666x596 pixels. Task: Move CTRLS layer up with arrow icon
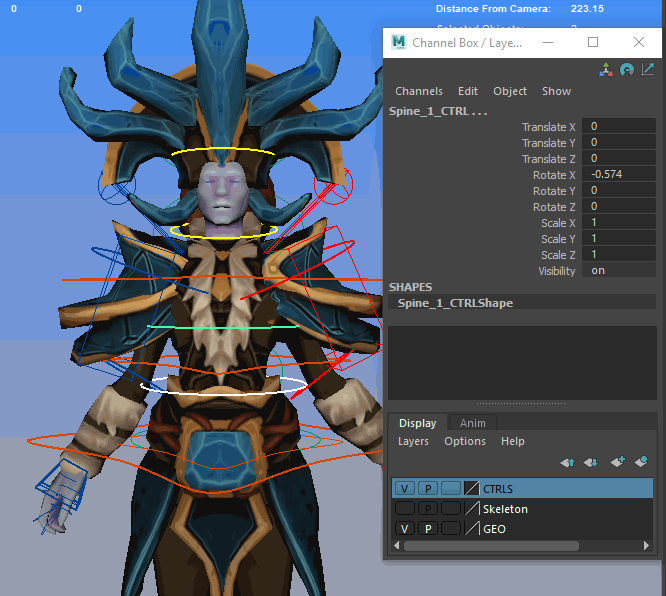567,462
